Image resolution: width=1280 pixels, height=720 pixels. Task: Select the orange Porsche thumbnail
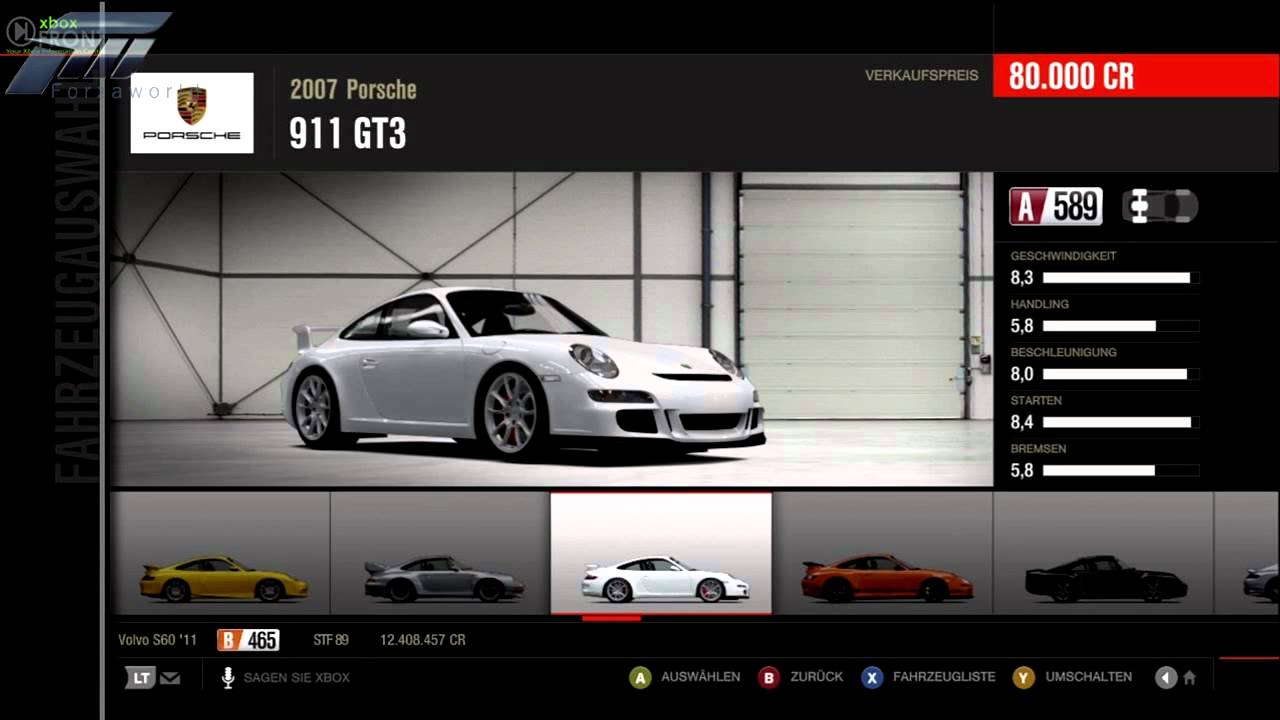click(x=883, y=553)
